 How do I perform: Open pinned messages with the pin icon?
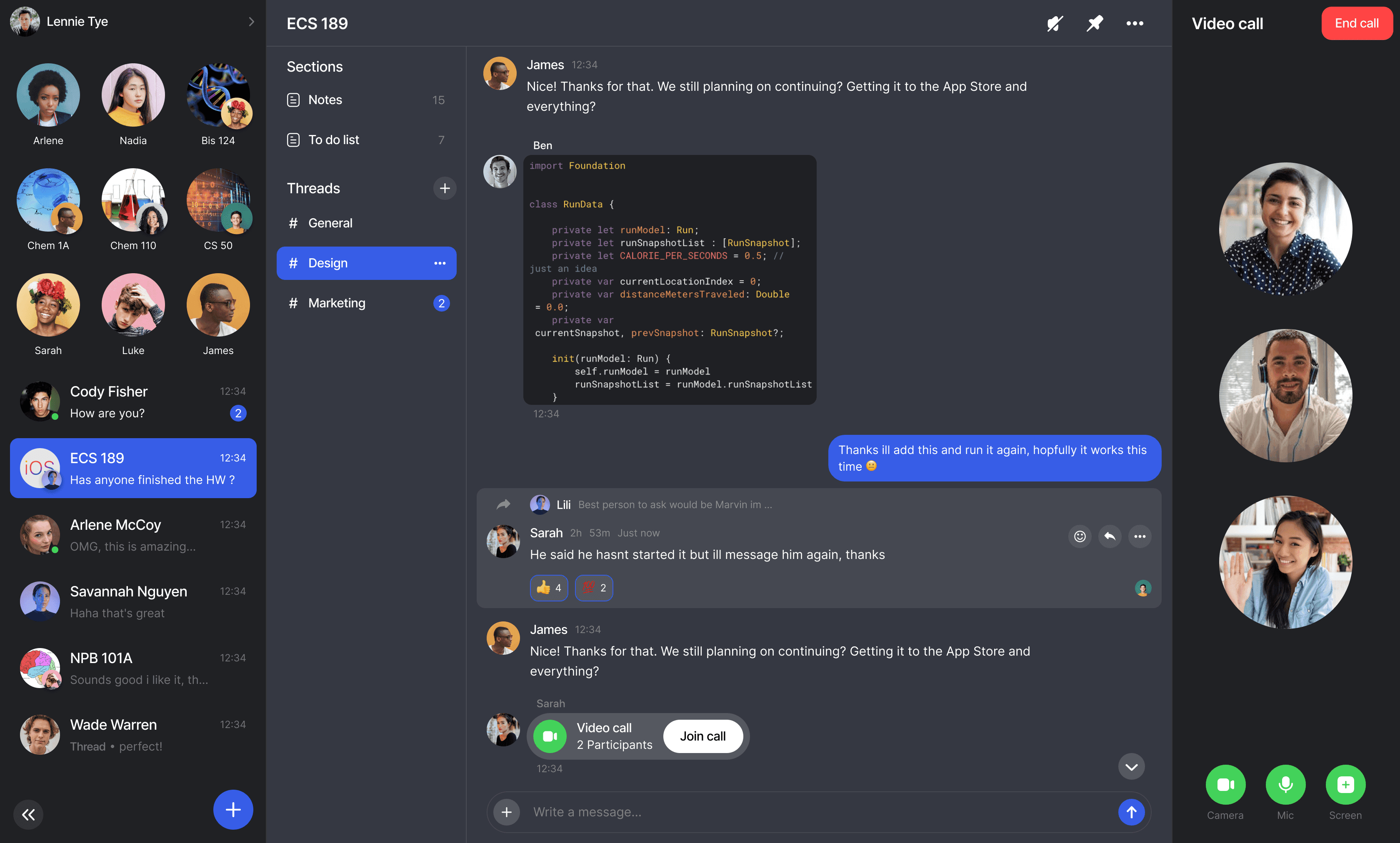1094,23
